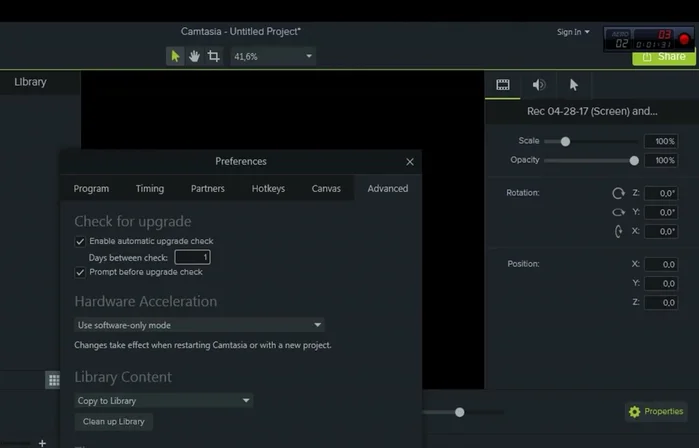Screen dimensions: 699x448
Task: Click the Properties gear button
Action: pos(656,411)
